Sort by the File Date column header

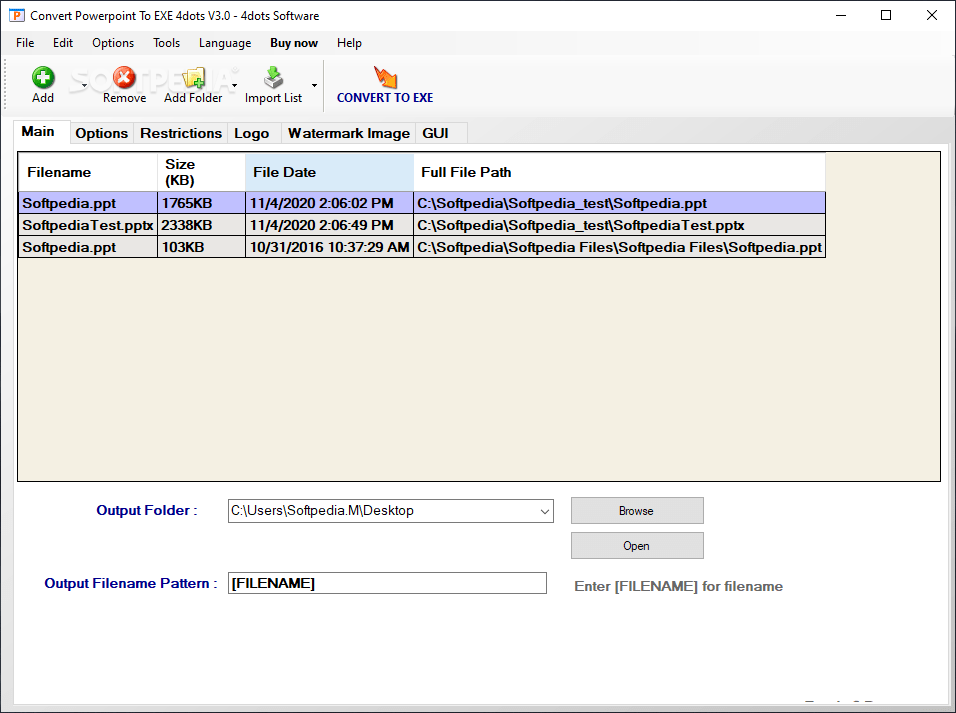(x=329, y=173)
